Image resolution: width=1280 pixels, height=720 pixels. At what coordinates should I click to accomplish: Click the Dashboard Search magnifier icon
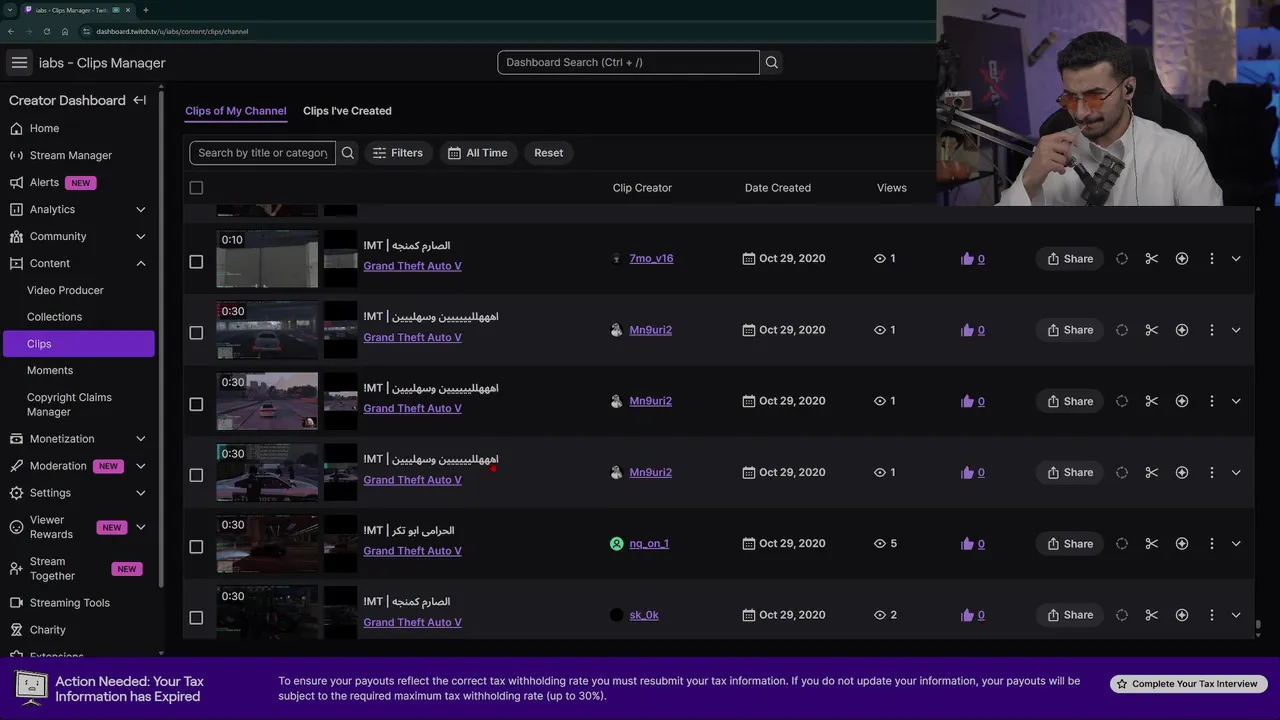(771, 62)
